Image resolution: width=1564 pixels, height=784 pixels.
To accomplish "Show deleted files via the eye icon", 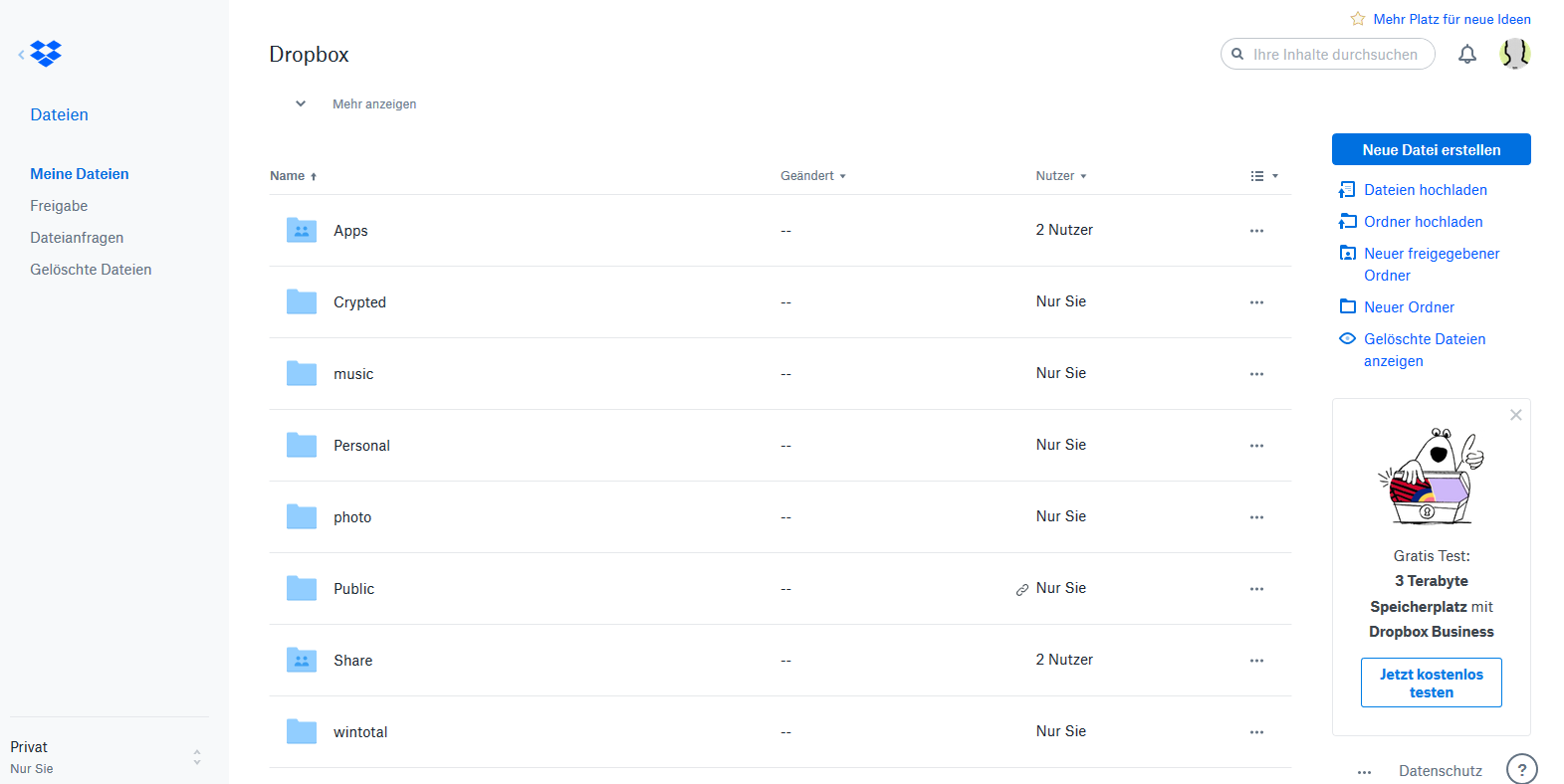I will click(x=1347, y=339).
